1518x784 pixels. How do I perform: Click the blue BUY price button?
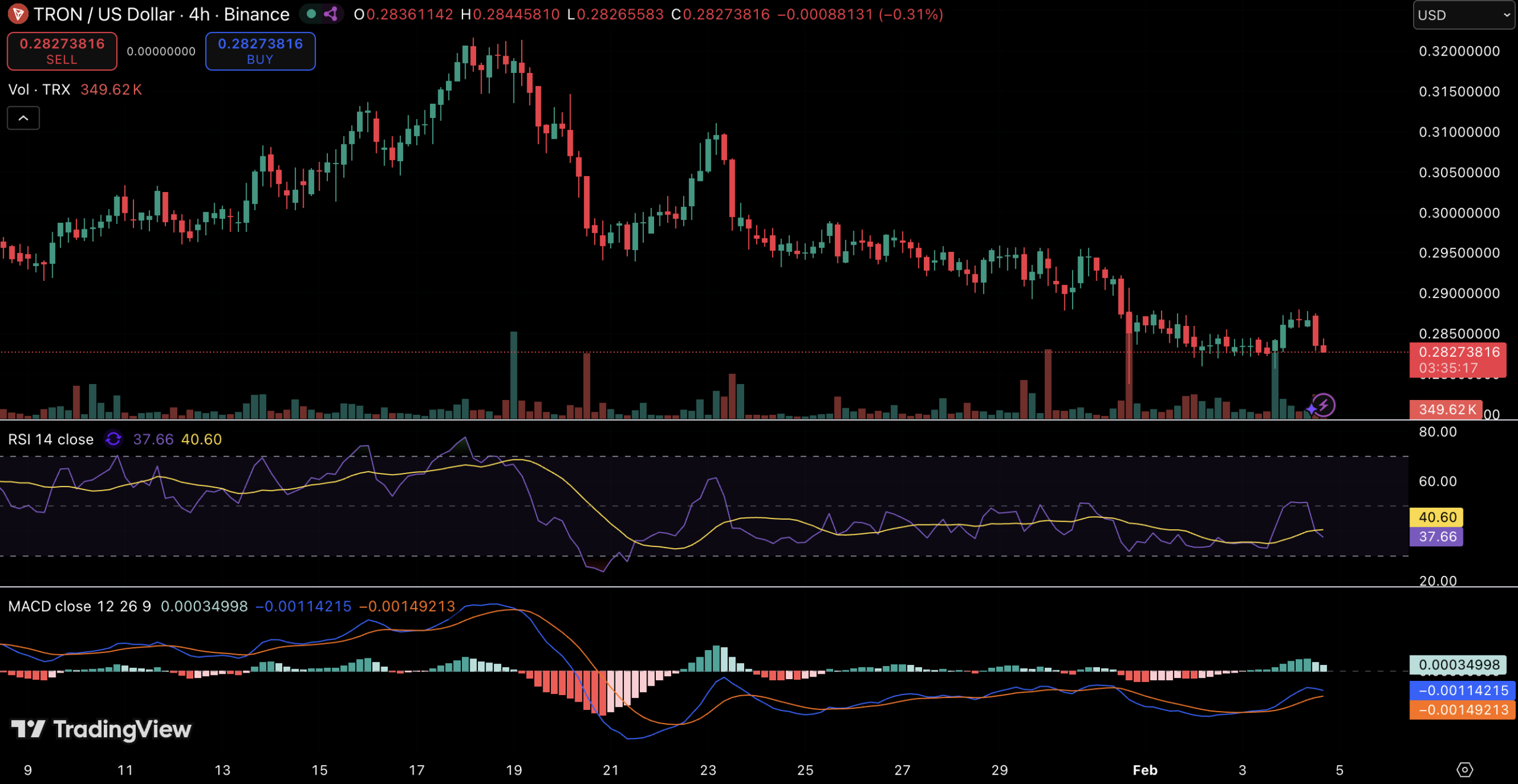coord(260,51)
